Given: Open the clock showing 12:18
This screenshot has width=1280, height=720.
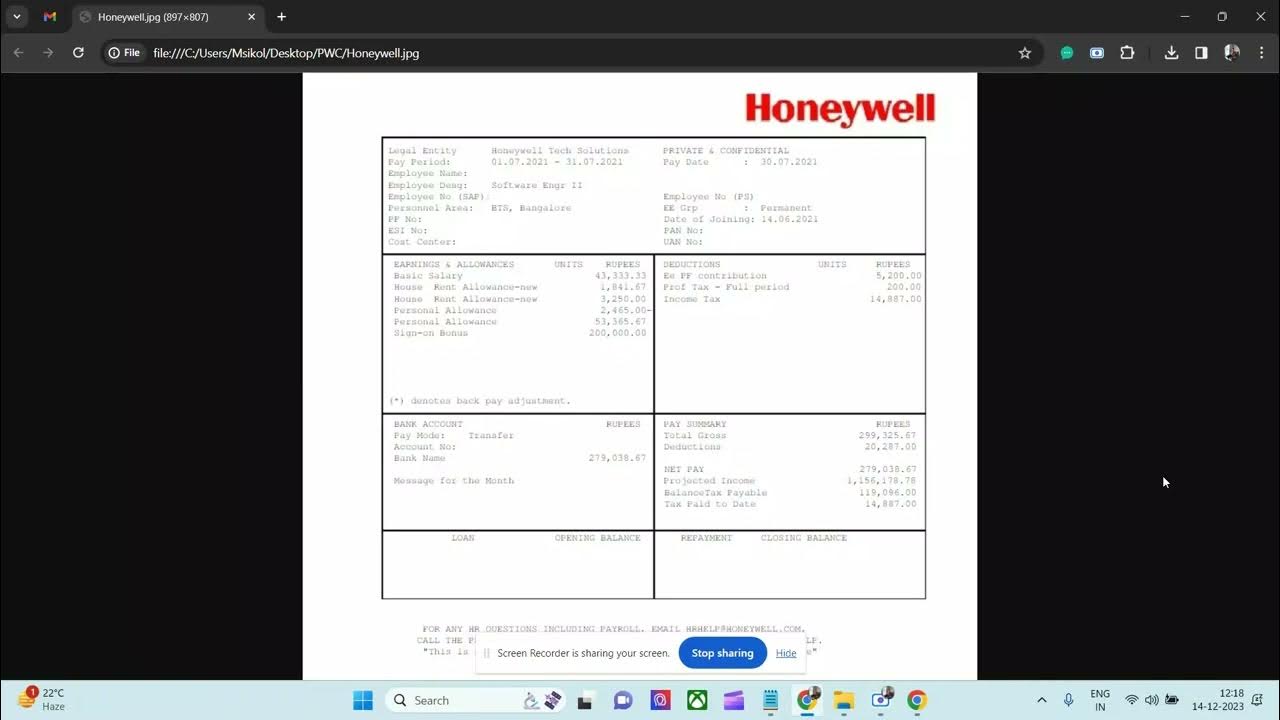Looking at the screenshot, I should click(x=1218, y=700).
